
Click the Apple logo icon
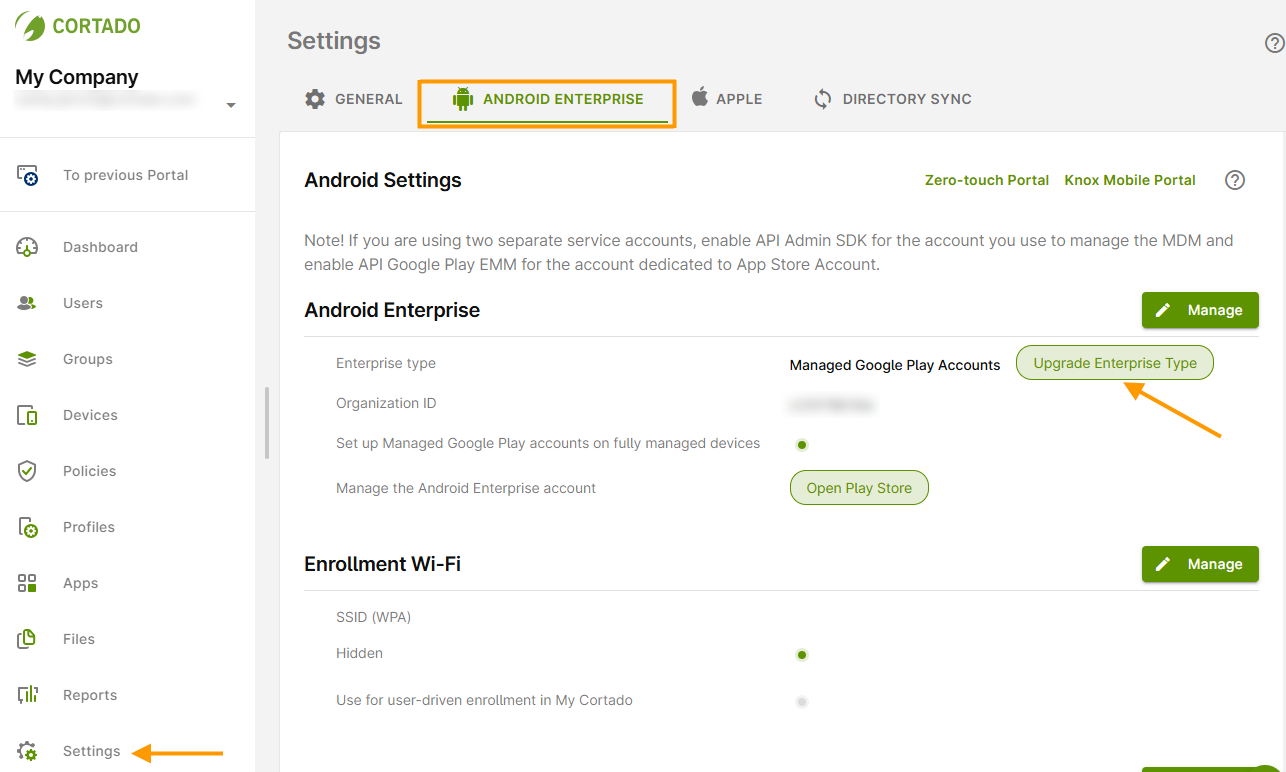click(x=700, y=97)
